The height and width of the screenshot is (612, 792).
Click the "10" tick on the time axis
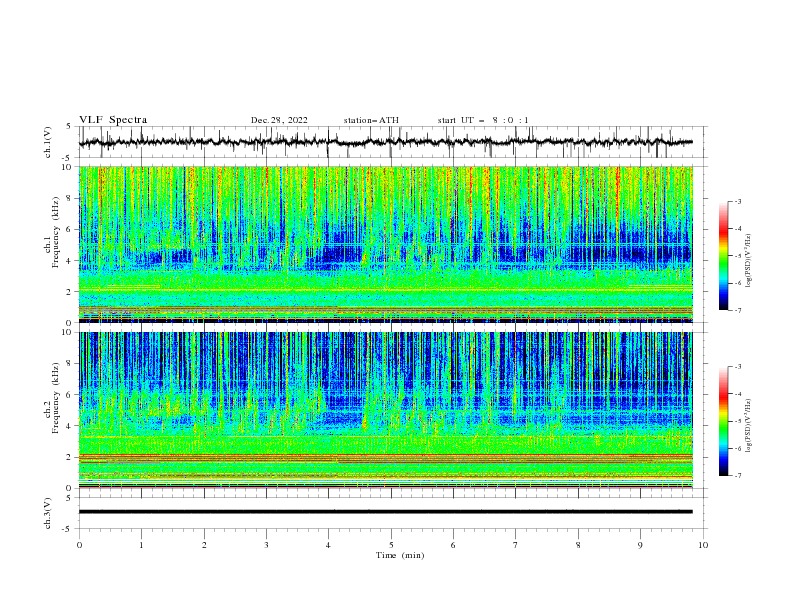[x=703, y=545]
